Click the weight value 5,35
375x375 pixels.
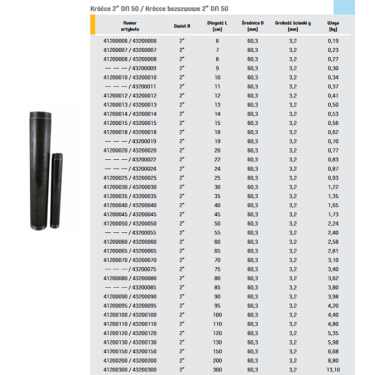(333, 333)
